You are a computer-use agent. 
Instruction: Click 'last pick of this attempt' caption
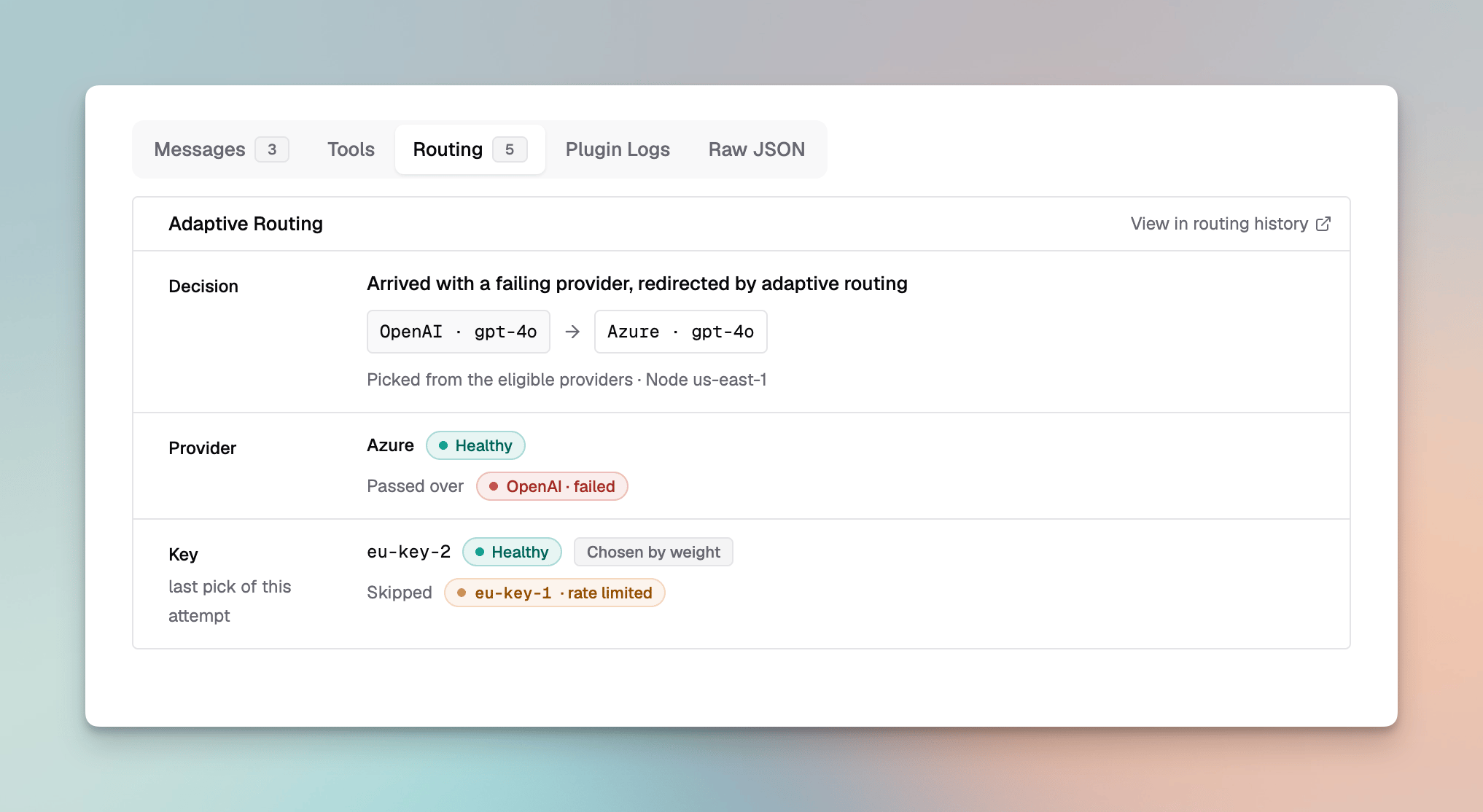(230, 601)
